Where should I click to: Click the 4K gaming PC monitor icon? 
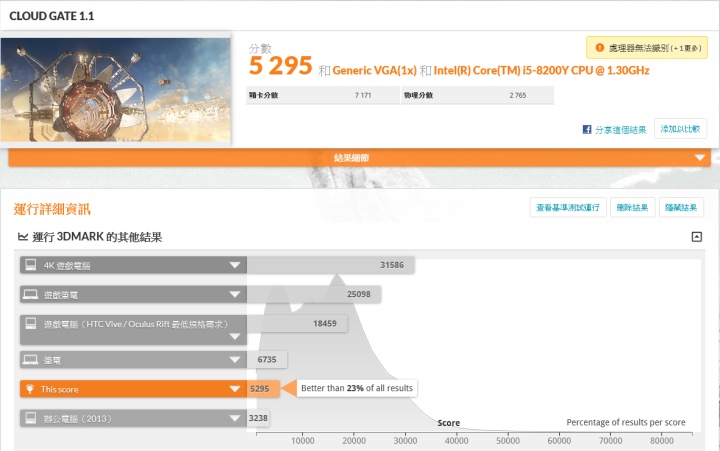[x=31, y=265]
